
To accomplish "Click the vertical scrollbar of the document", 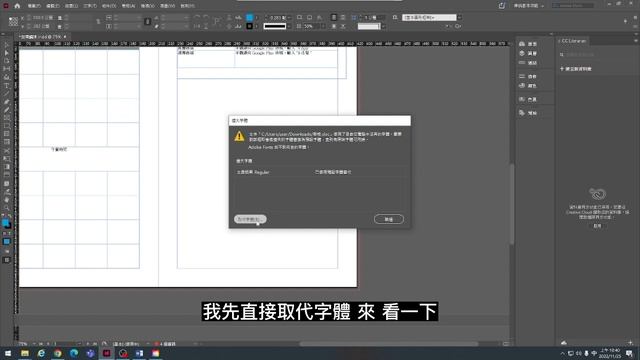I will 512,204.
